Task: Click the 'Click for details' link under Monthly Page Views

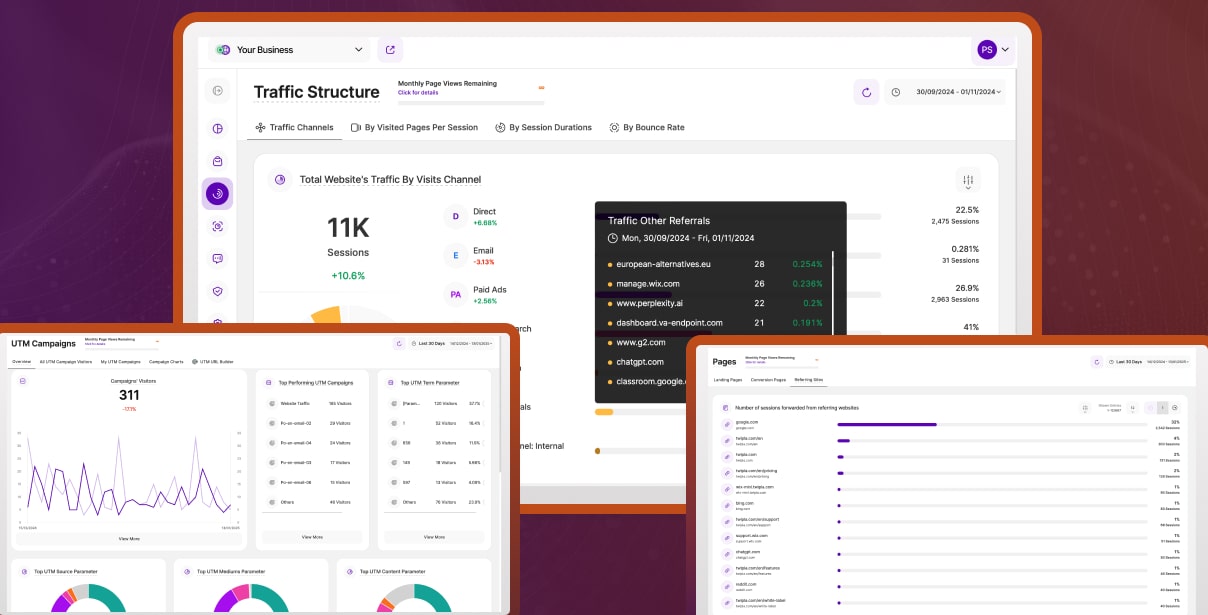Action: coord(418,92)
